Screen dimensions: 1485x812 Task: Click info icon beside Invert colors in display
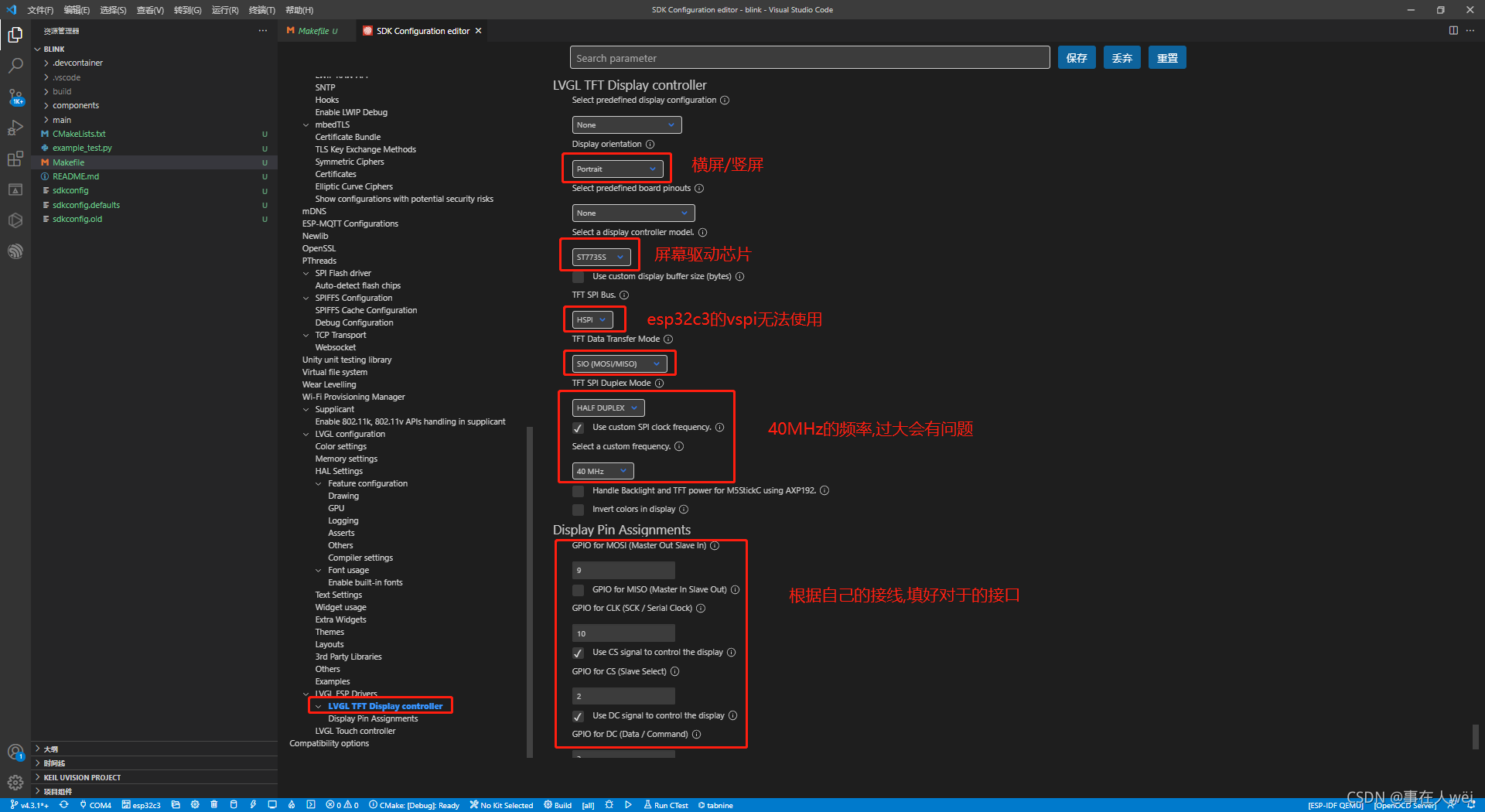684,510
